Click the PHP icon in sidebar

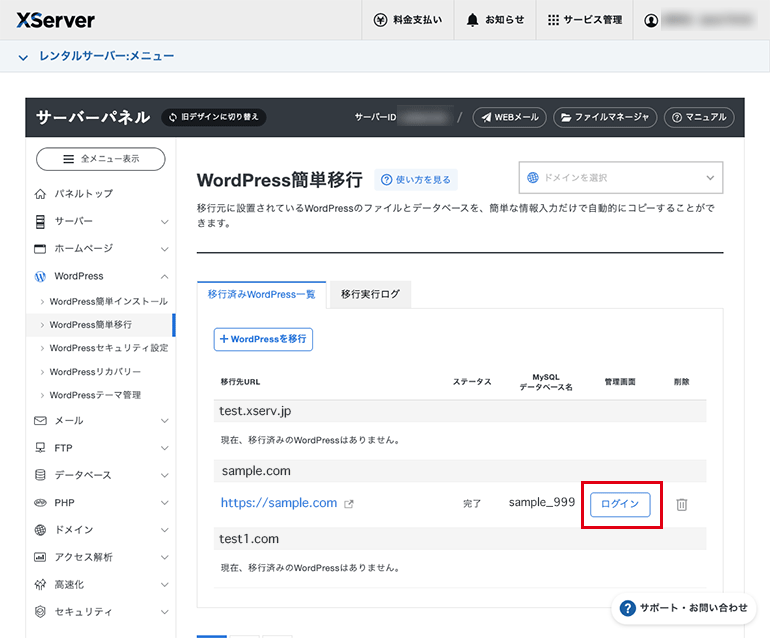[x=40, y=502]
